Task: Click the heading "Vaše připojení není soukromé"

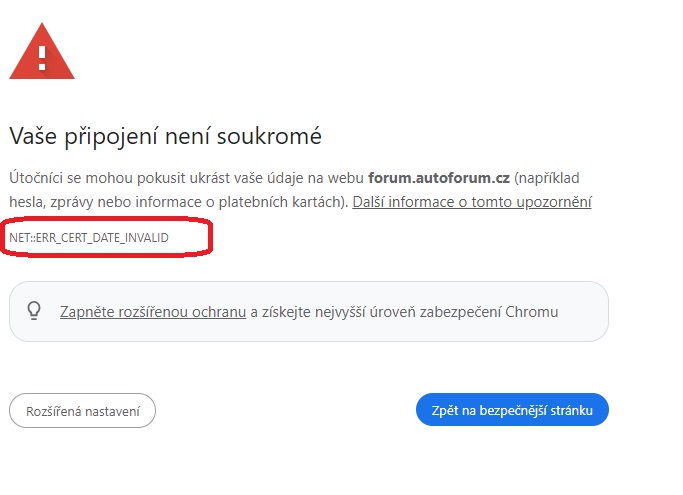Action: point(165,136)
